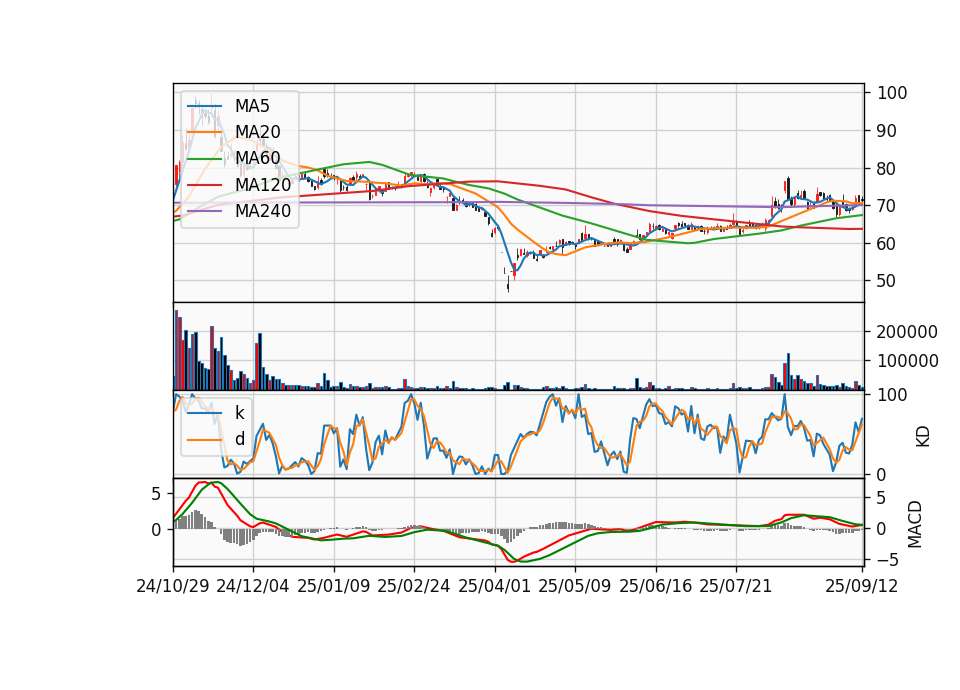Click the lowest candlestick near price 48

point(508,285)
